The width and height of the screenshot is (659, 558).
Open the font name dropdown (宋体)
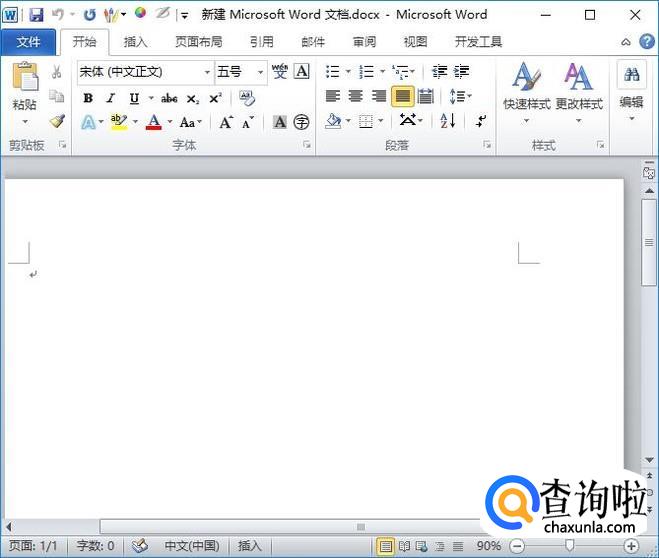[207, 72]
